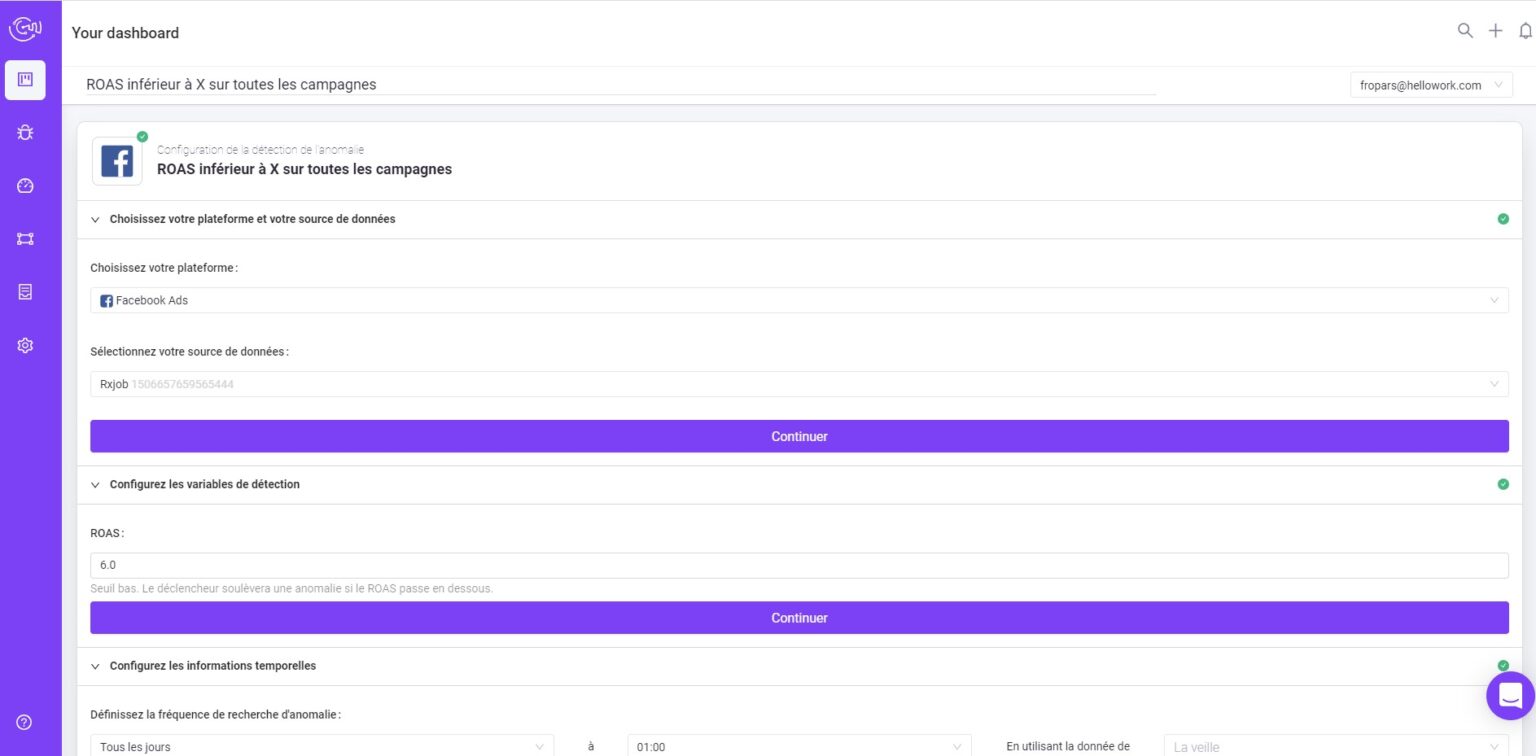
Task: Click the first Continuer button
Action: click(x=799, y=436)
